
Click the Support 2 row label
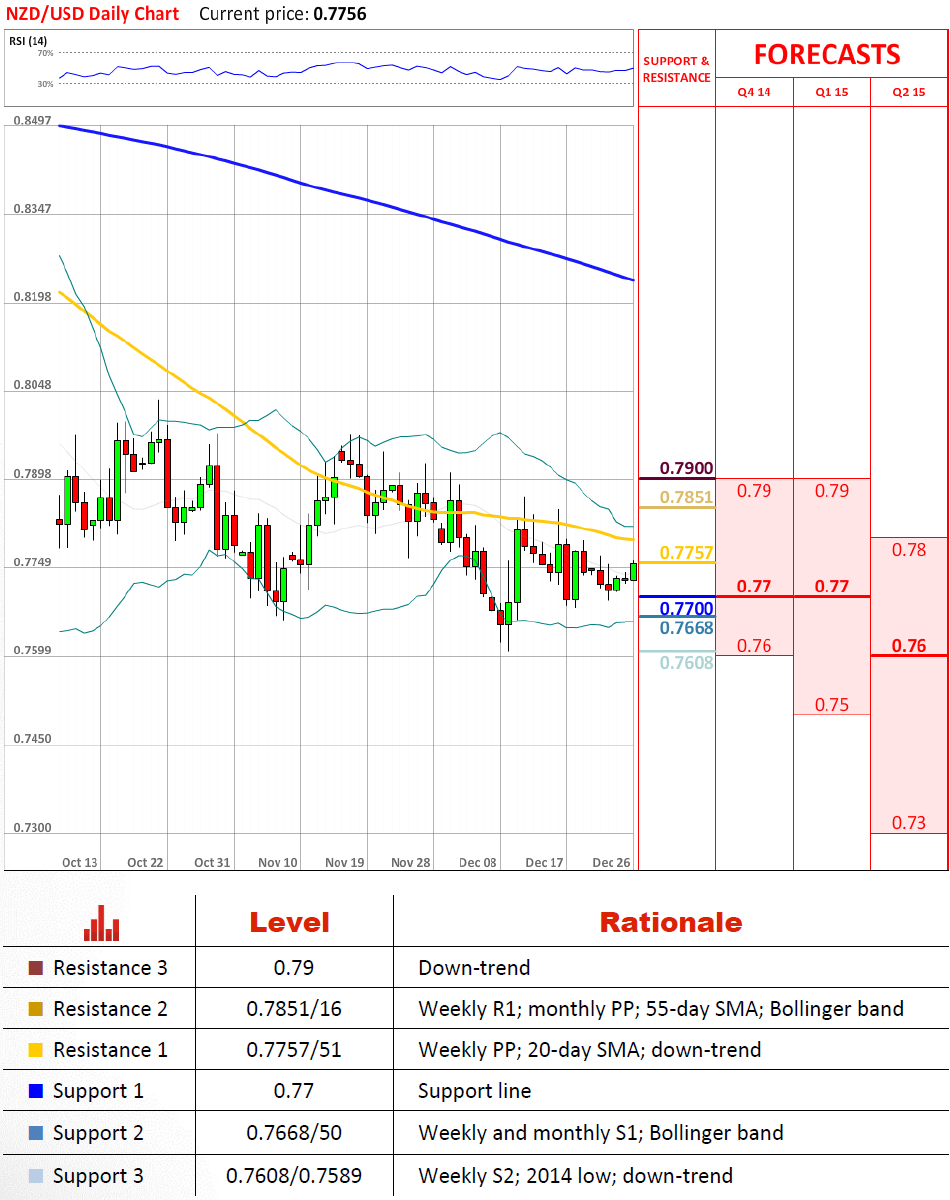[x=98, y=1134]
